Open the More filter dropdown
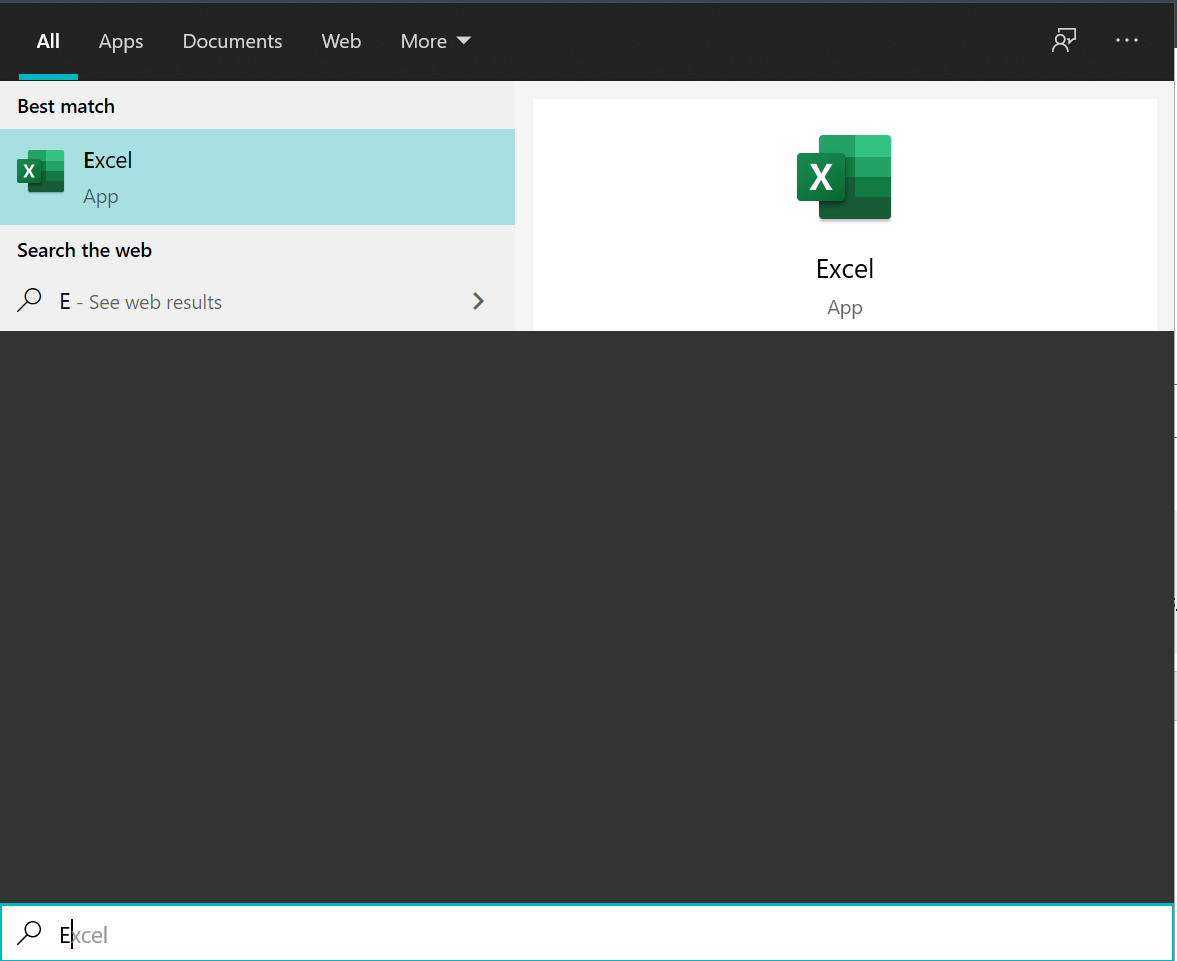 point(435,41)
